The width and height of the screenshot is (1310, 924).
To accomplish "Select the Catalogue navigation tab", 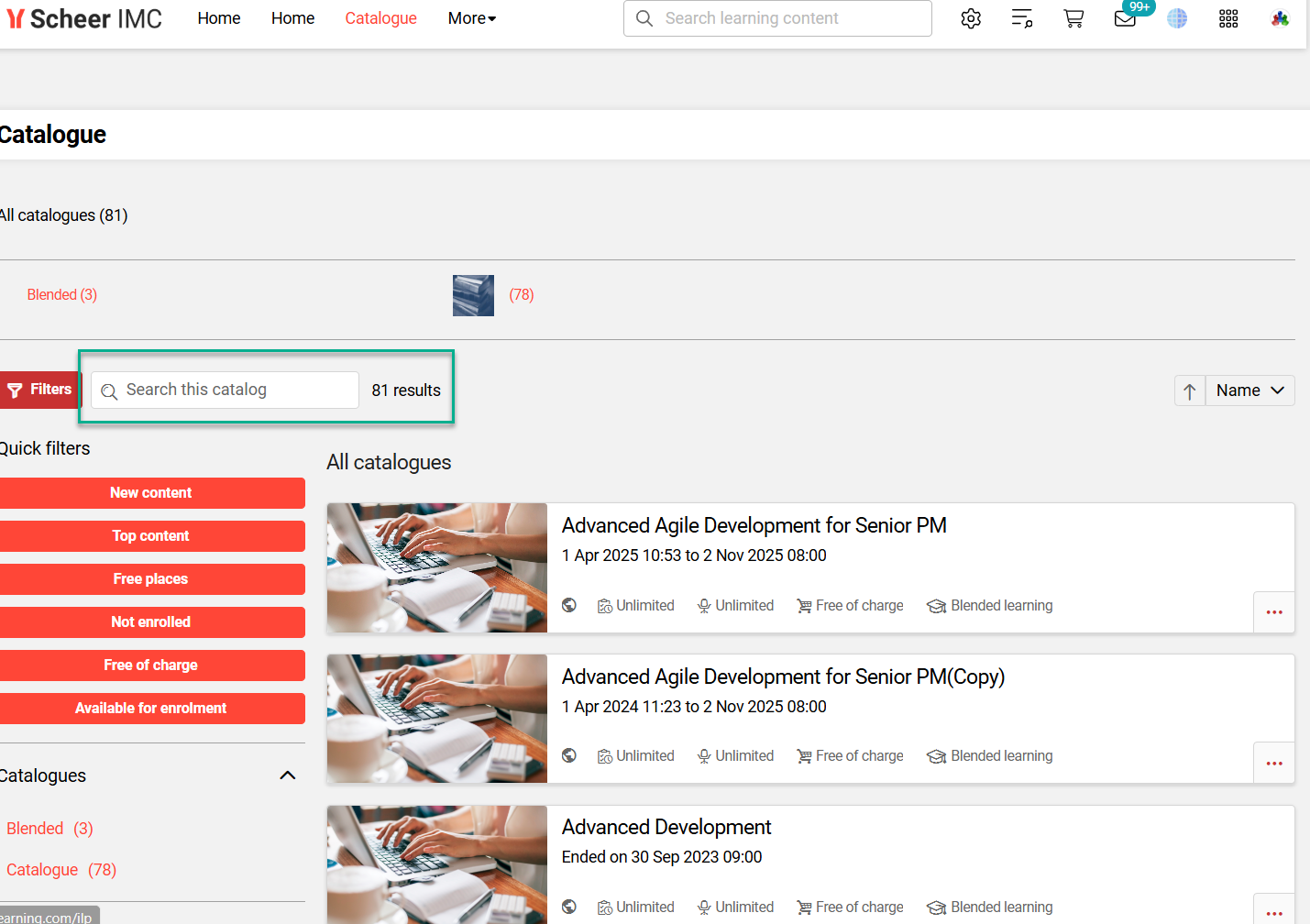I will tap(380, 18).
